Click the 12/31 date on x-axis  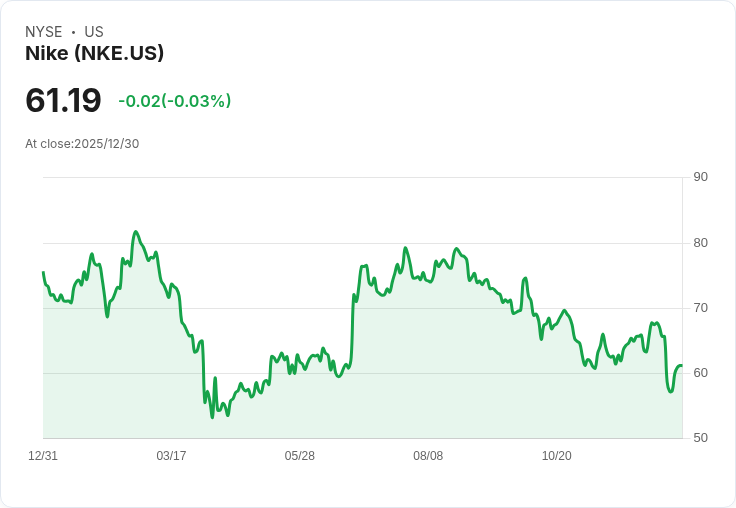tap(43, 456)
